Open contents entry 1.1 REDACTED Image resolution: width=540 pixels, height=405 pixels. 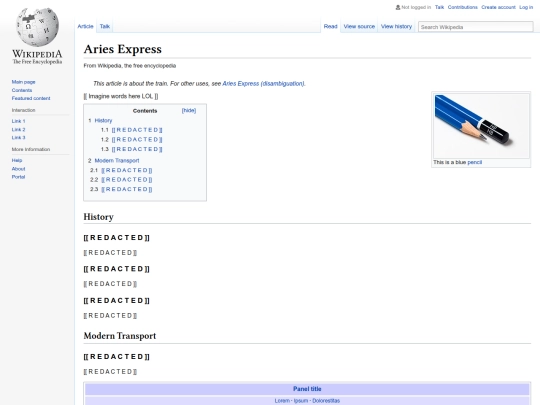click(137, 130)
